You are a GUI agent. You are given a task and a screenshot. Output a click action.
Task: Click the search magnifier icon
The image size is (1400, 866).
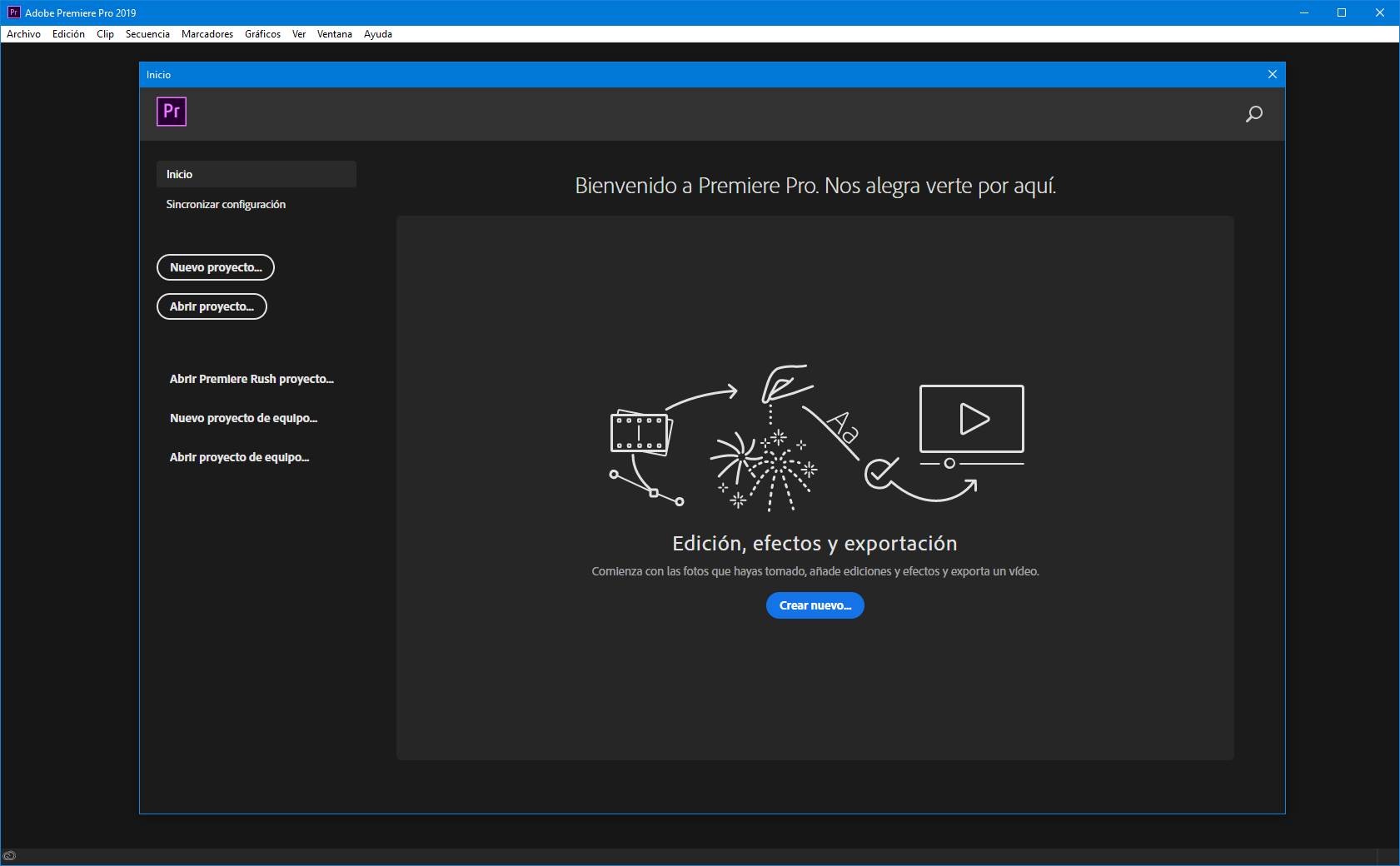click(1253, 114)
